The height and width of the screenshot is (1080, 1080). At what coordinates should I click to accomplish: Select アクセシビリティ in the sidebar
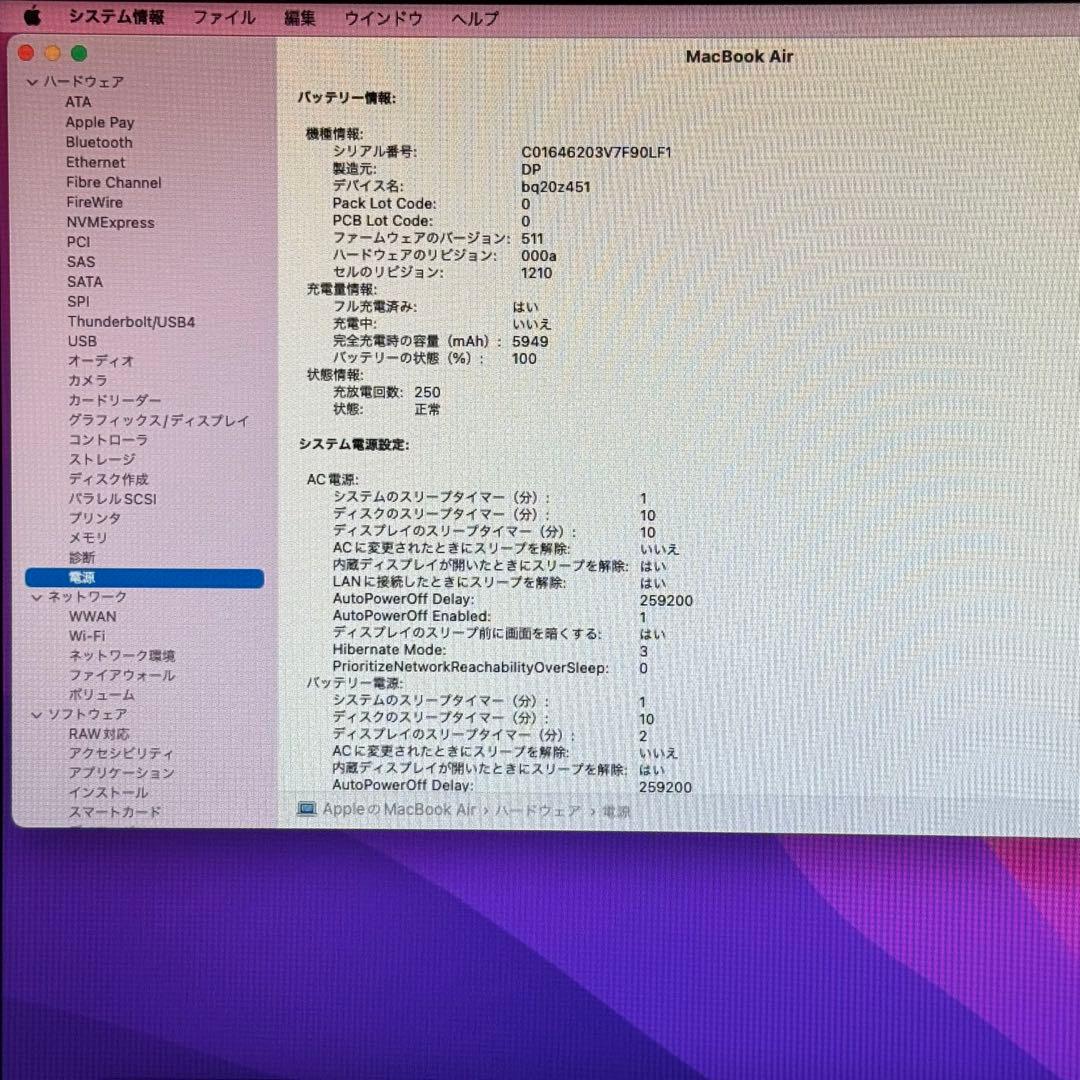(x=121, y=754)
